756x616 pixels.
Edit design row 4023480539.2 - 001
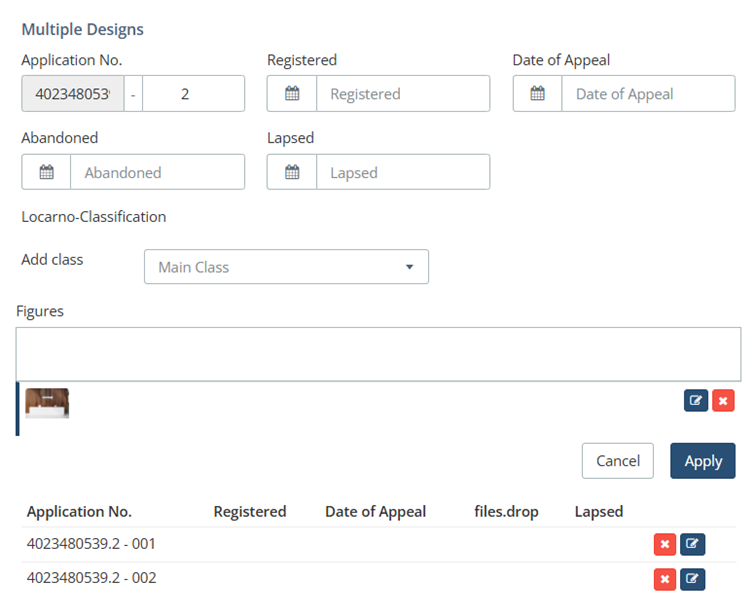692,545
